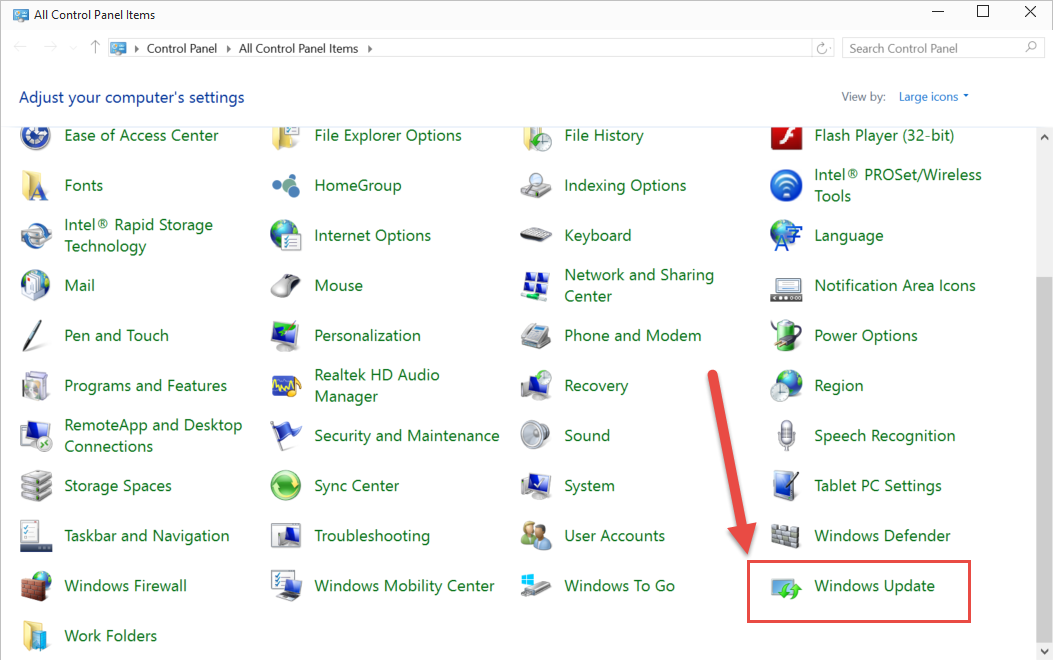Click the recent locations chevron in navigation

[x=73, y=48]
